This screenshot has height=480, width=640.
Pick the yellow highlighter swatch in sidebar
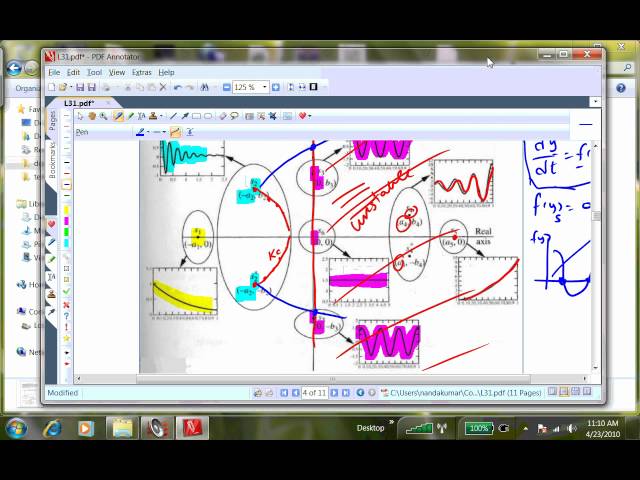66,210
